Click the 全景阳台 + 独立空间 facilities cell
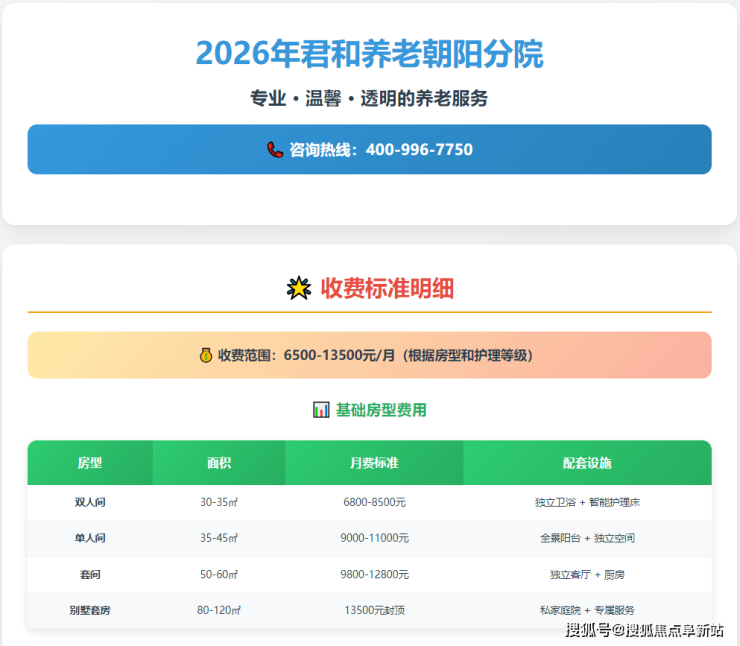Screen dimensions: 740x646 pos(587,538)
